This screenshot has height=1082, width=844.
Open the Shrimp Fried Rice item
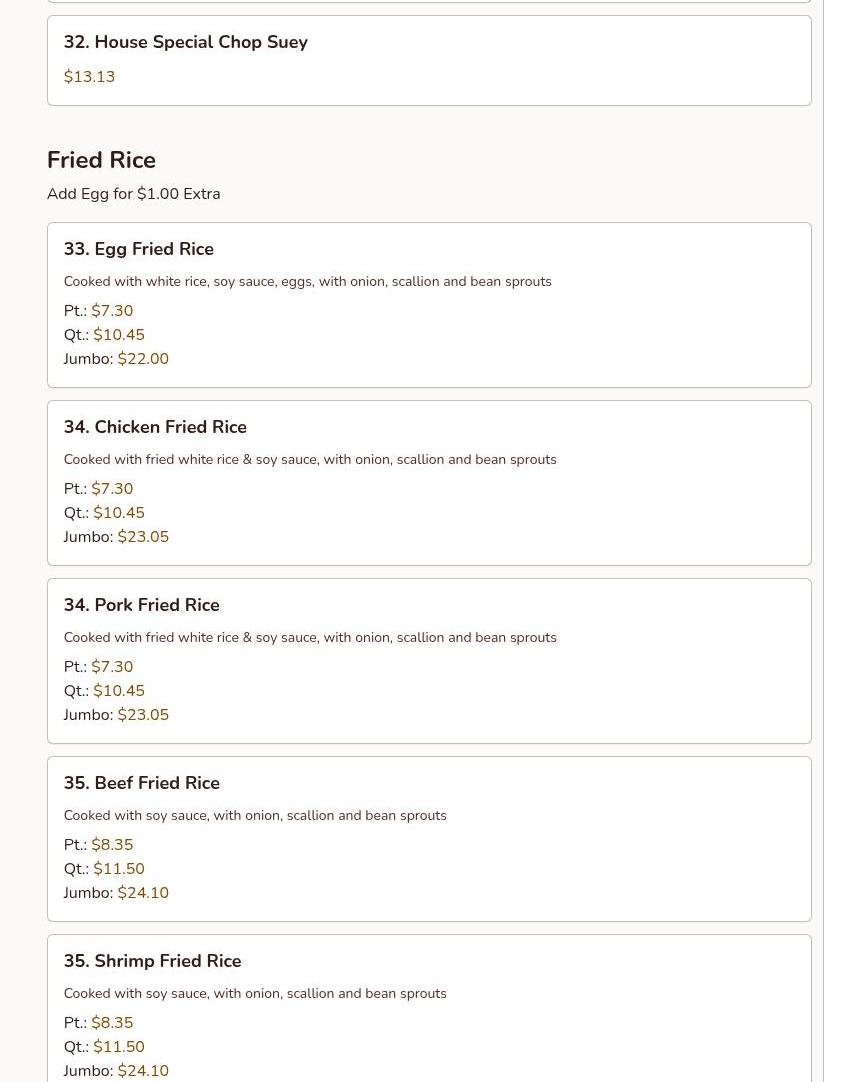coord(152,961)
